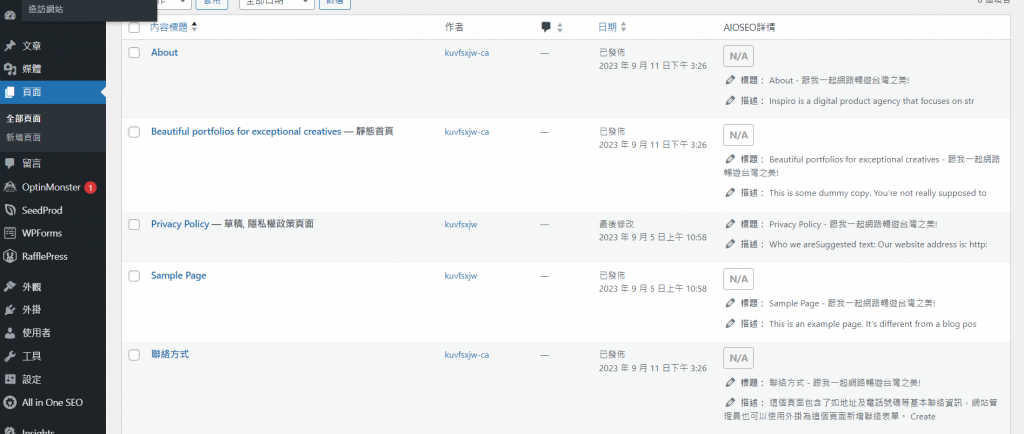
Task: Open the date filter dropdown
Action: pos(277,3)
